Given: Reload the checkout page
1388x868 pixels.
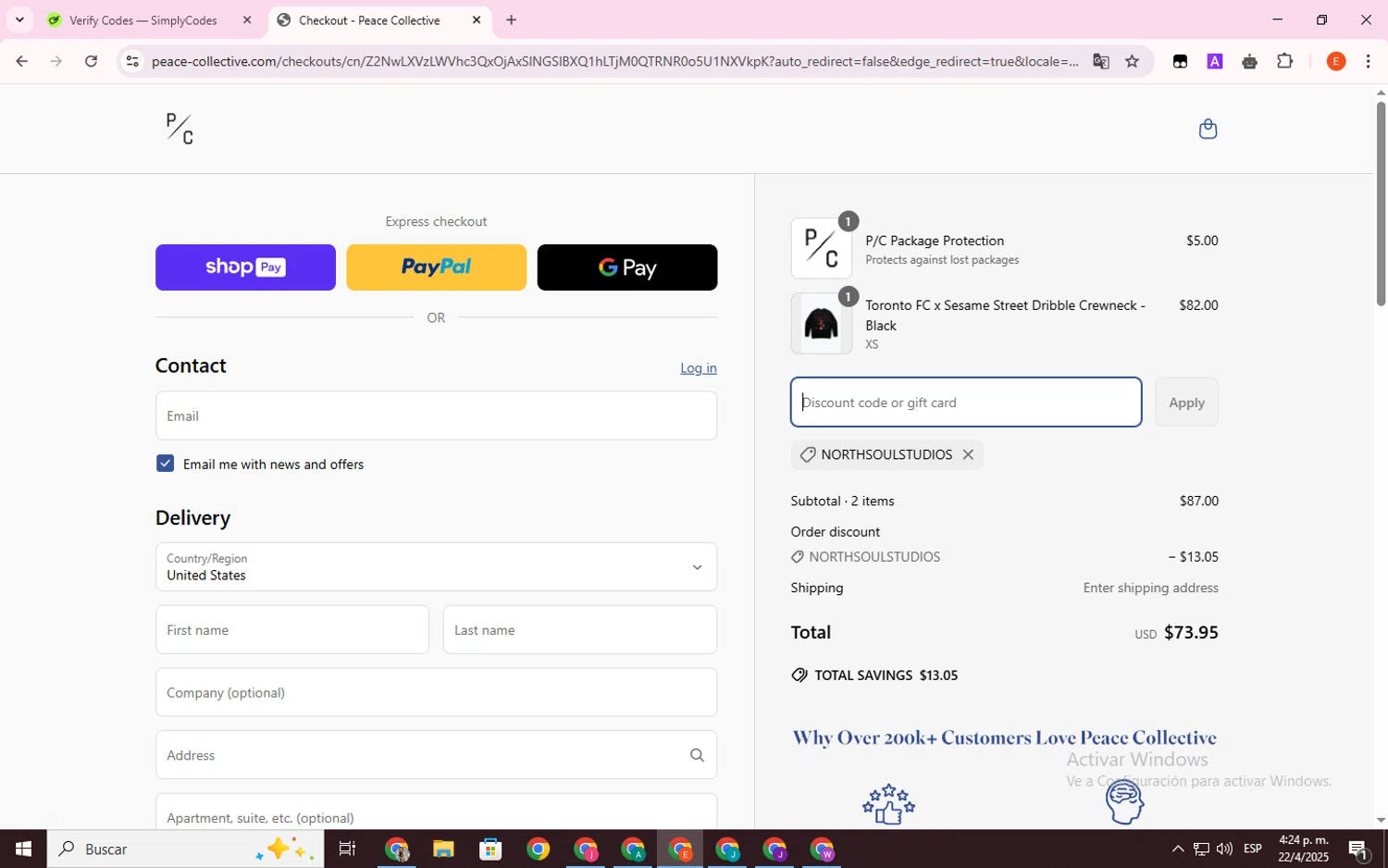Looking at the screenshot, I should pyautogui.click(x=91, y=61).
